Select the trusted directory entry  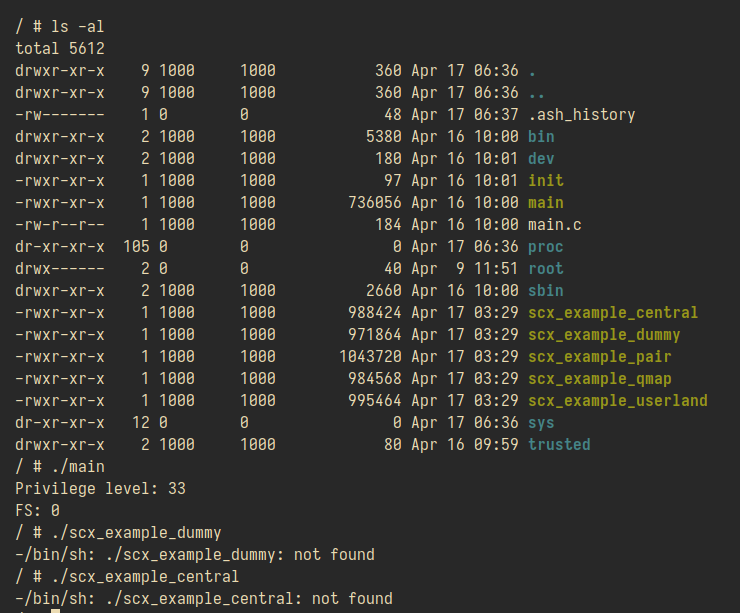pos(559,445)
